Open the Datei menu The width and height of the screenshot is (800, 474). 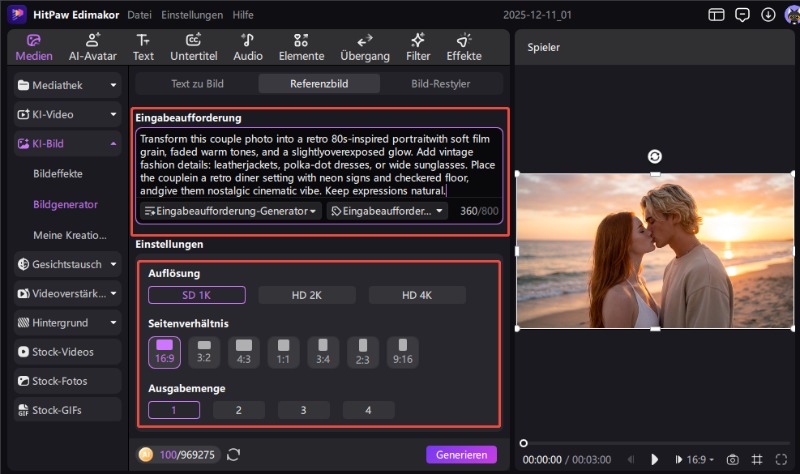139,15
